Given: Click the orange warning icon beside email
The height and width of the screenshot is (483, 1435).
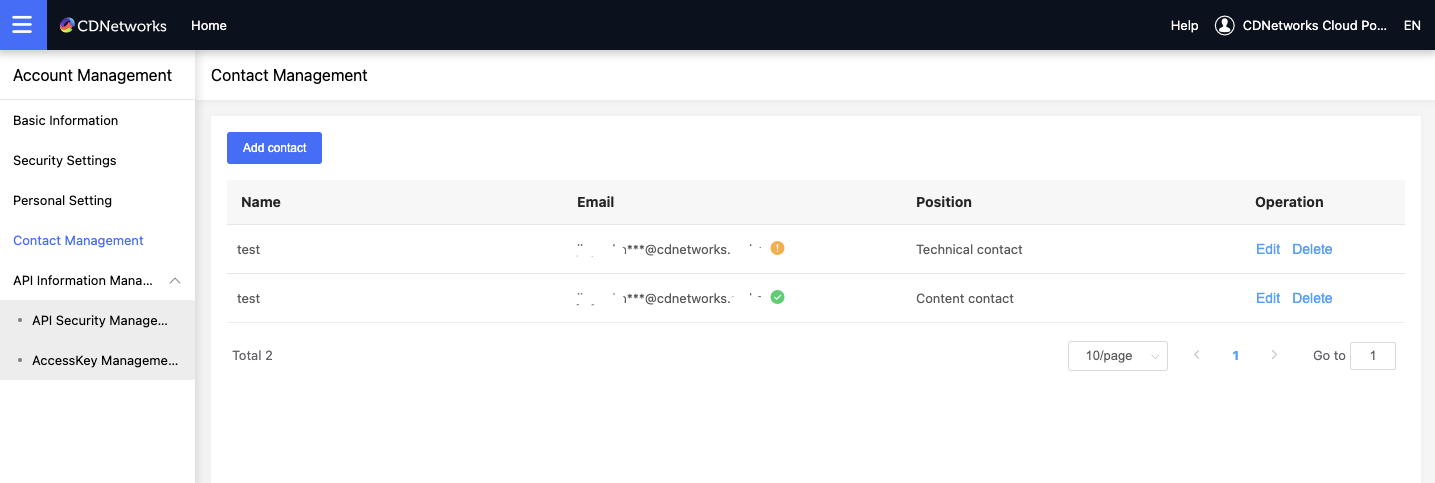Looking at the screenshot, I should pyautogui.click(x=777, y=248).
